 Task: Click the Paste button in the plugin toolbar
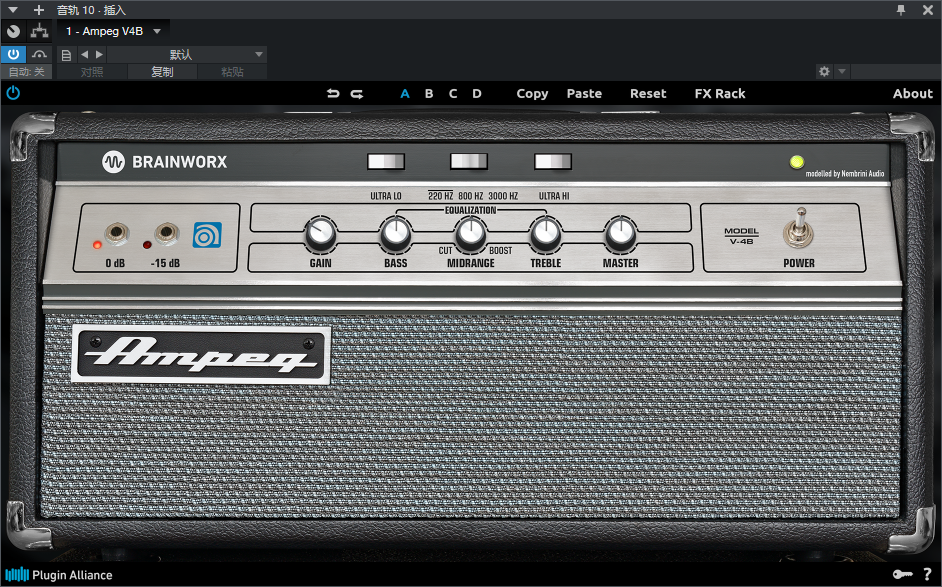584,94
